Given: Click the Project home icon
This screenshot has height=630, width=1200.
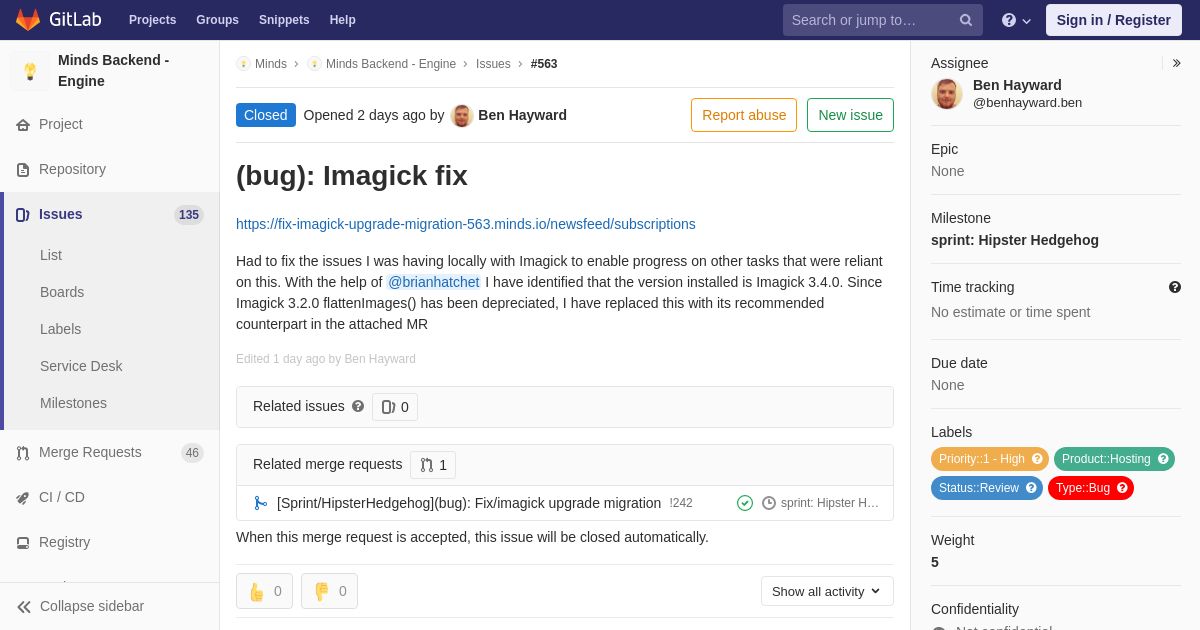Looking at the screenshot, I should pos(23,125).
